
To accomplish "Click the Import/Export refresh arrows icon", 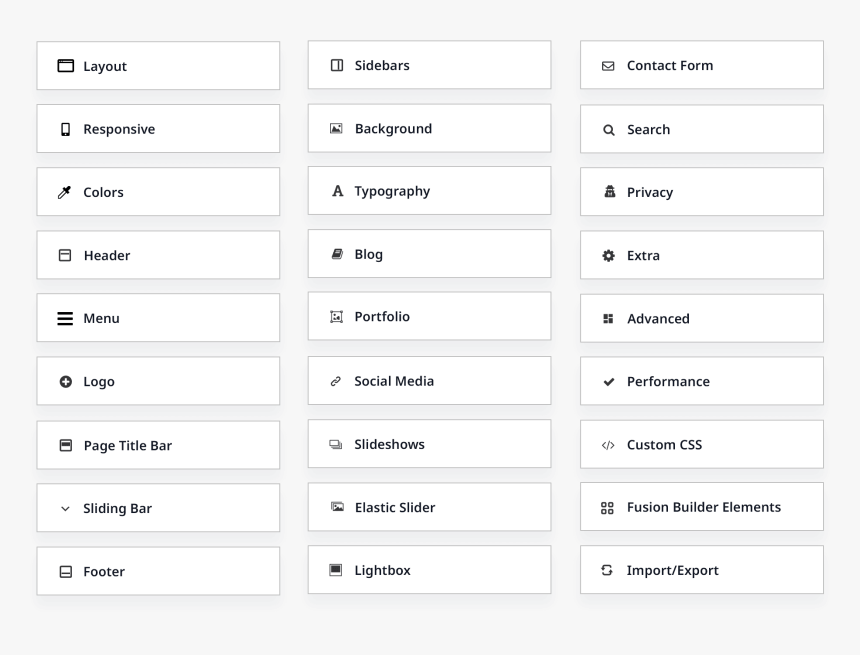I will click(x=608, y=570).
